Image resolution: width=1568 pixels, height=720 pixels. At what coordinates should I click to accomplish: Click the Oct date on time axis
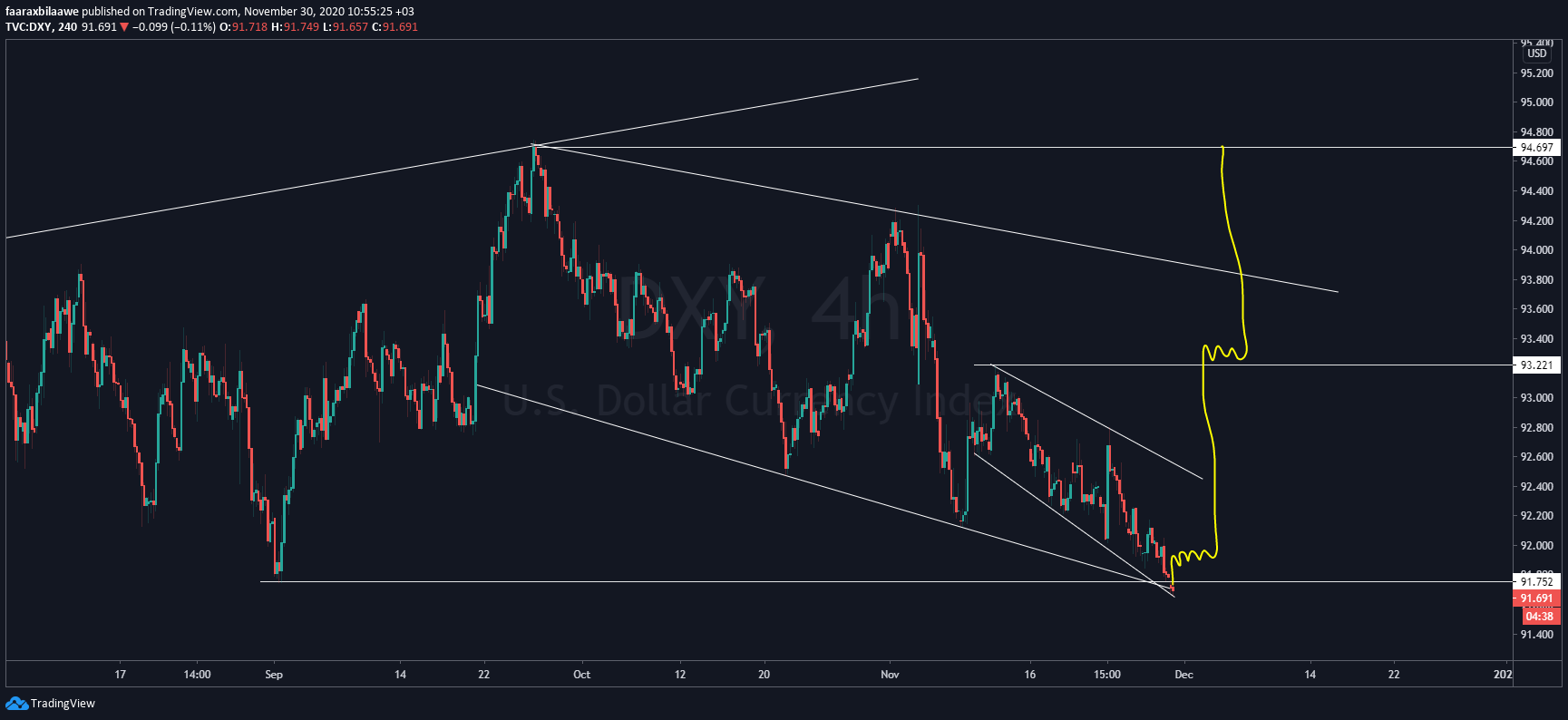click(x=582, y=675)
